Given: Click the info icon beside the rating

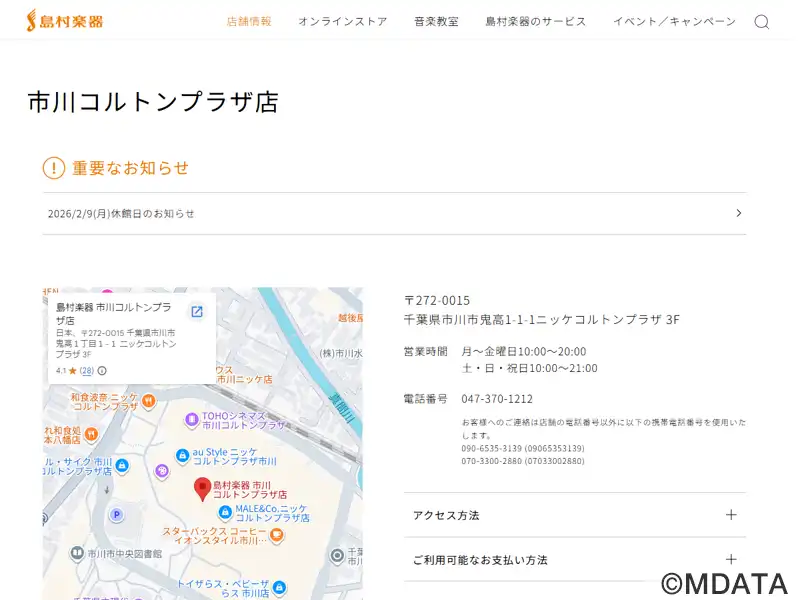Looking at the screenshot, I should pyautogui.click(x=102, y=371).
